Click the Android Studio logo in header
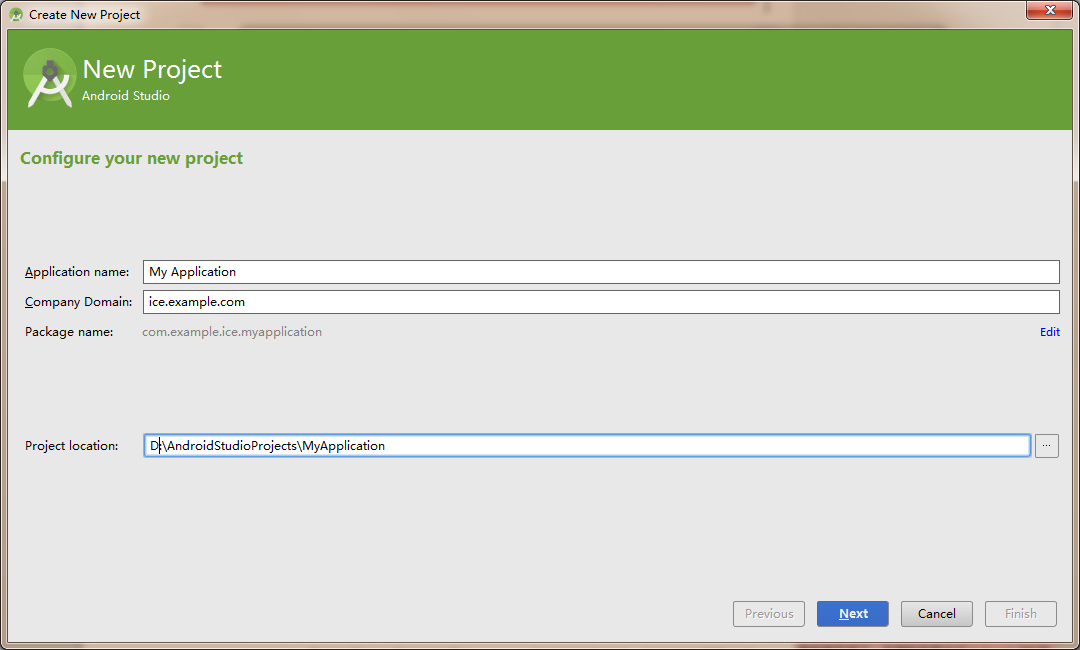This screenshot has height=650, width=1080. [x=49, y=78]
